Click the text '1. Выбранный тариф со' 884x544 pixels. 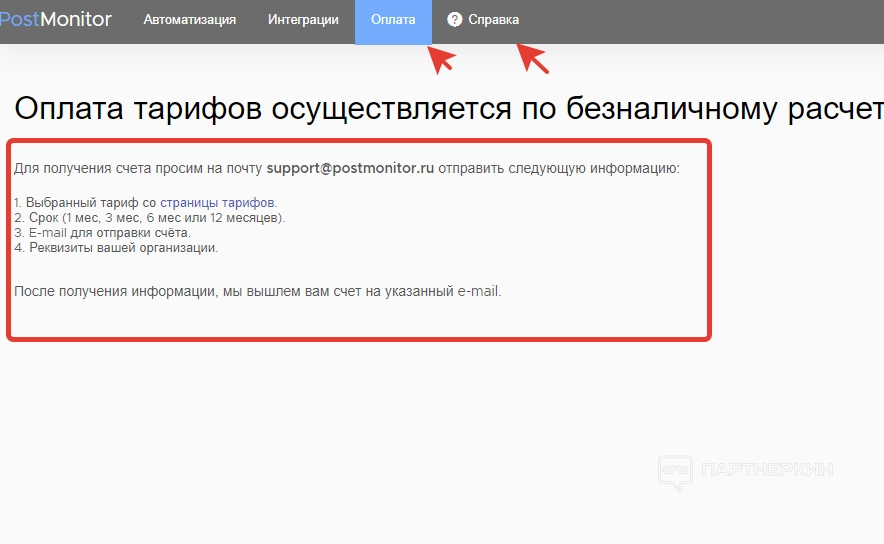85,202
